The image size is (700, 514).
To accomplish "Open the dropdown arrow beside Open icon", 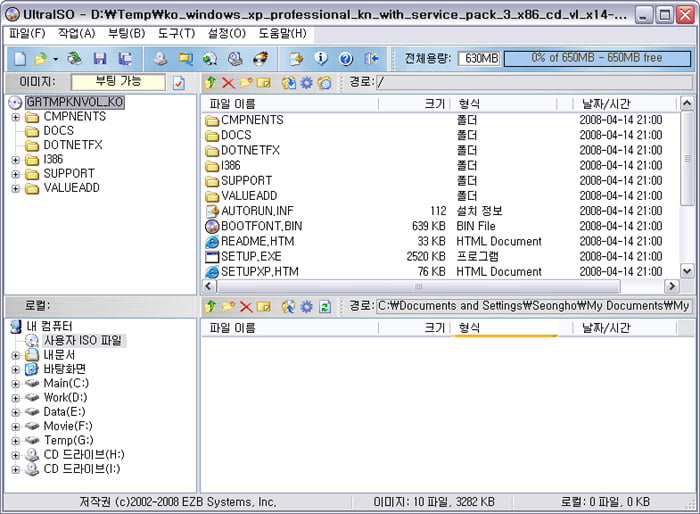I will pos(55,59).
